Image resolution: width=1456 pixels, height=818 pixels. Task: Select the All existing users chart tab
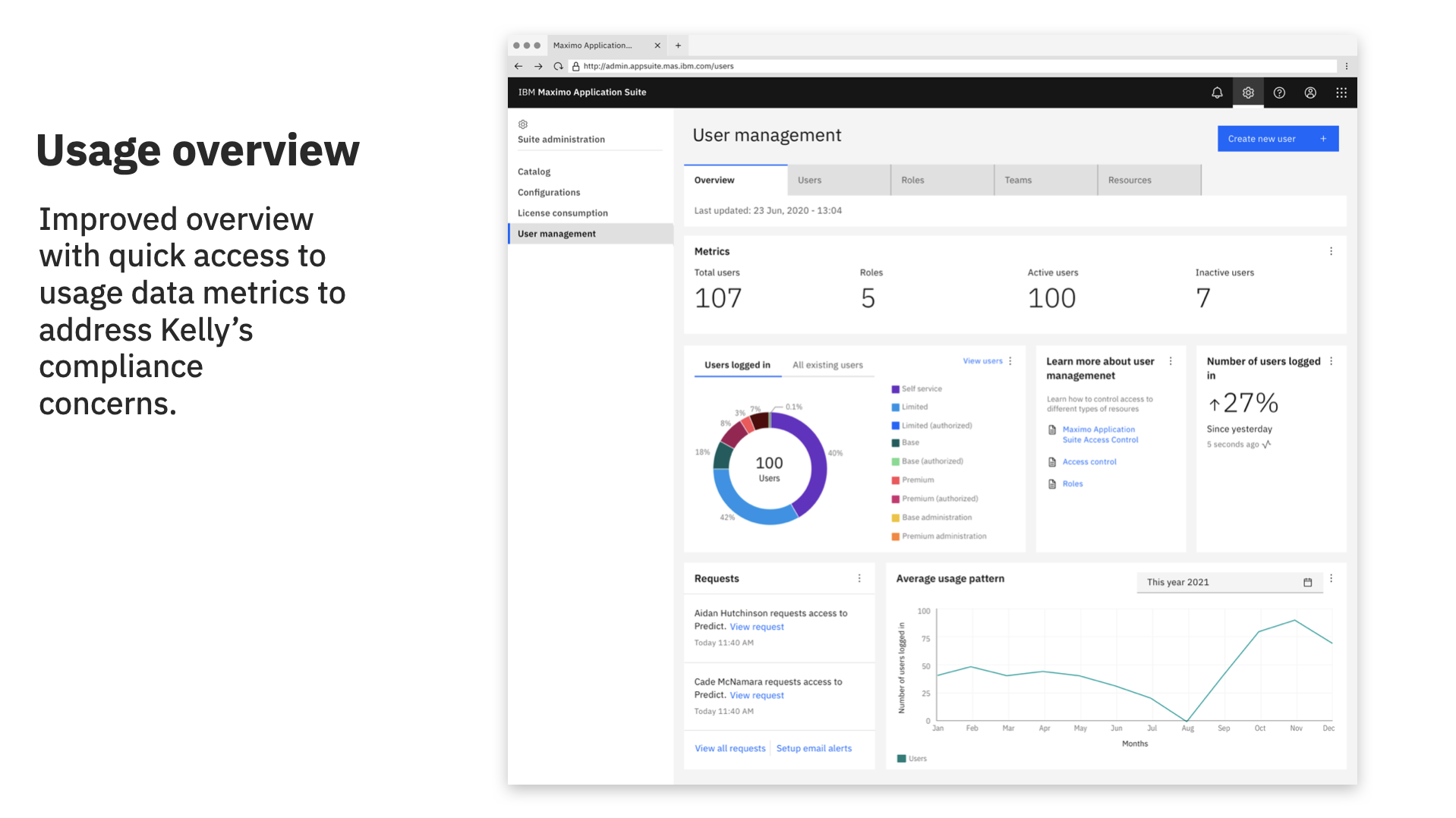click(x=827, y=365)
